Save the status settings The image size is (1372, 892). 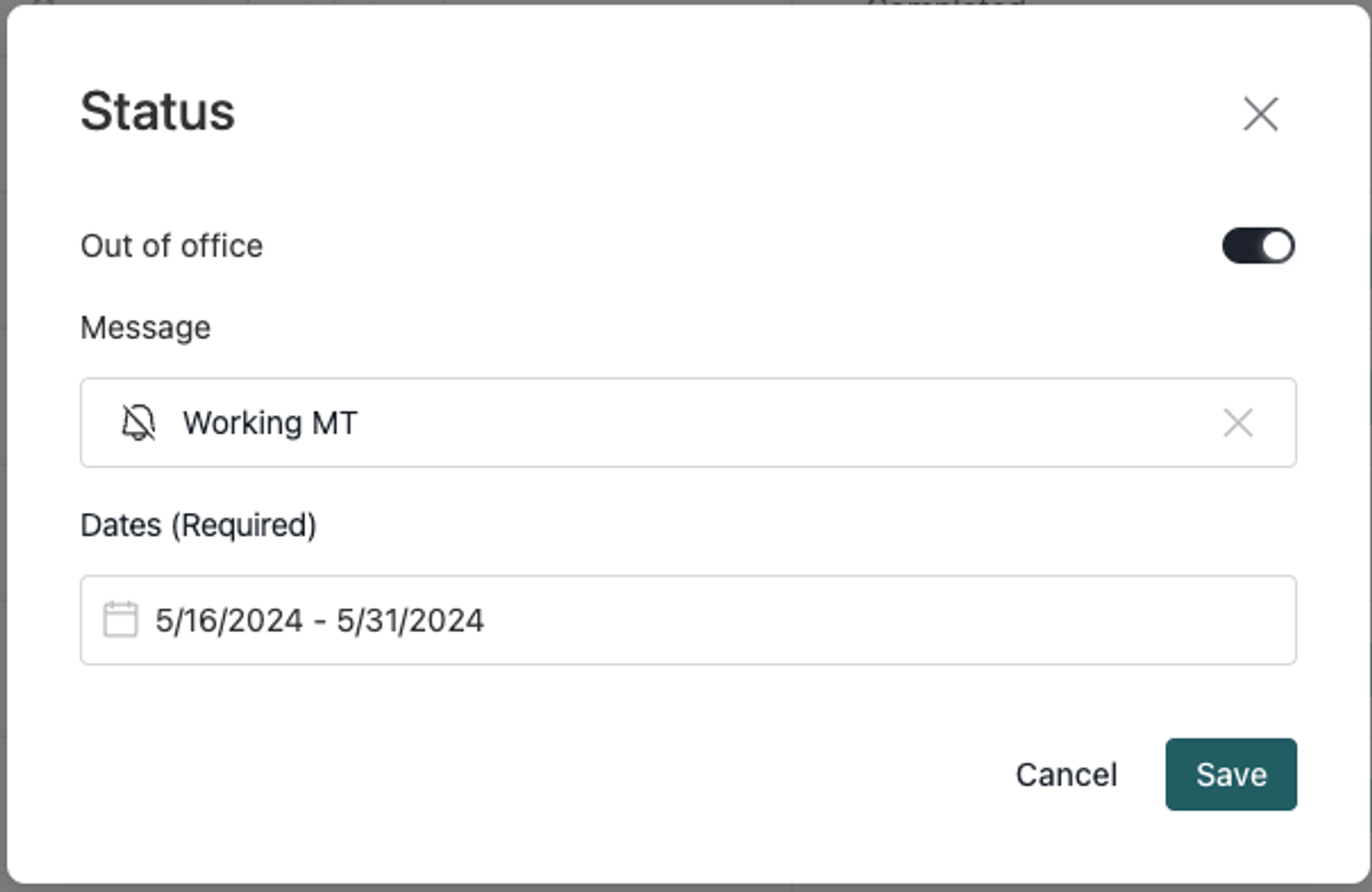click(x=1231, y=775)
